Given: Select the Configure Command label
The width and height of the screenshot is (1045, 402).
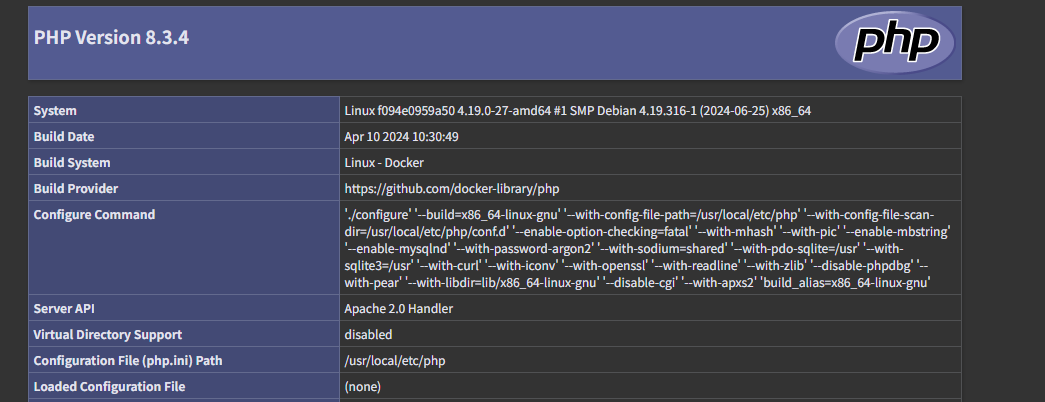Looking at the screenshot, I should click(94, 214).
